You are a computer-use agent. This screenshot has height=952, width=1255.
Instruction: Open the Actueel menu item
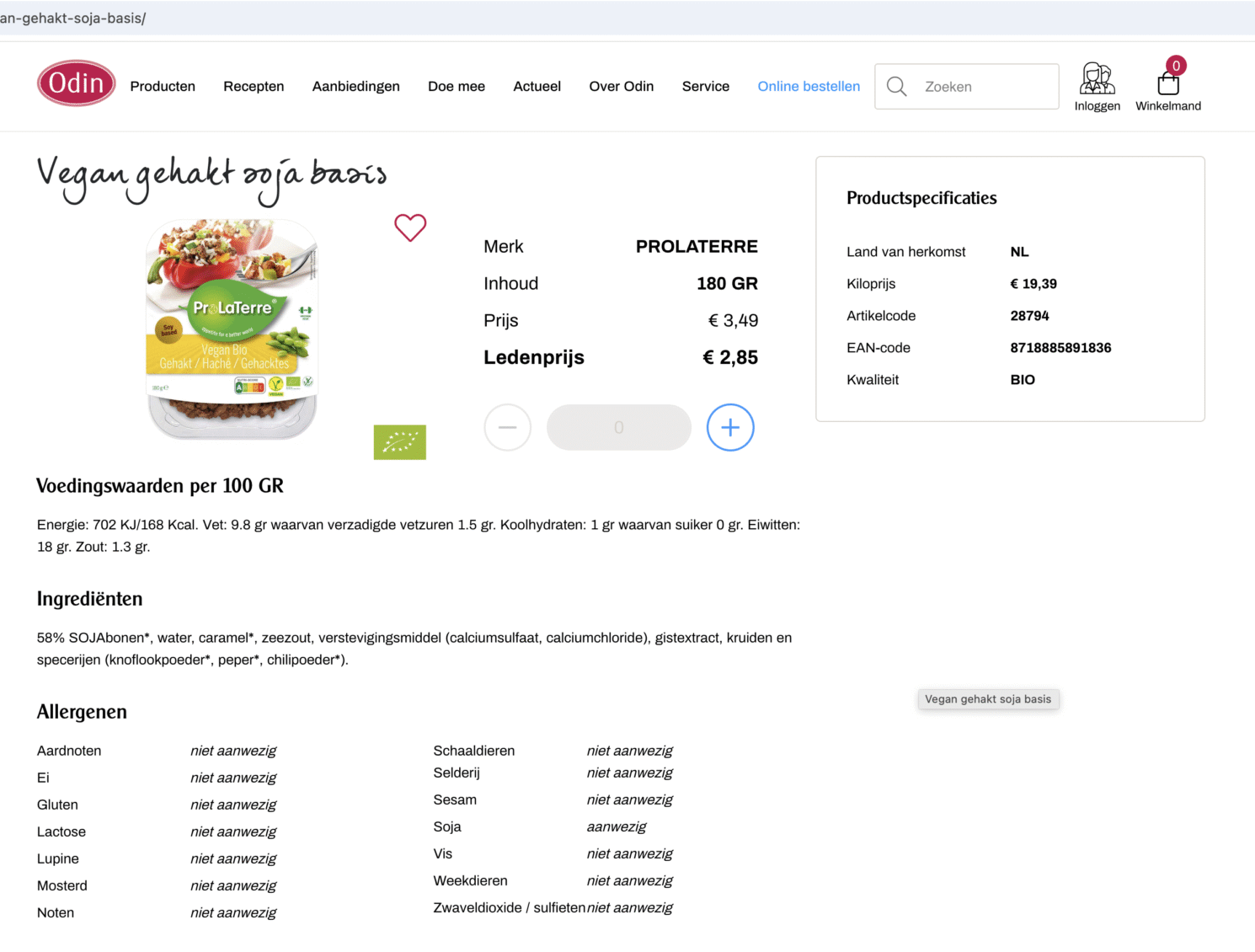point(537,86)
